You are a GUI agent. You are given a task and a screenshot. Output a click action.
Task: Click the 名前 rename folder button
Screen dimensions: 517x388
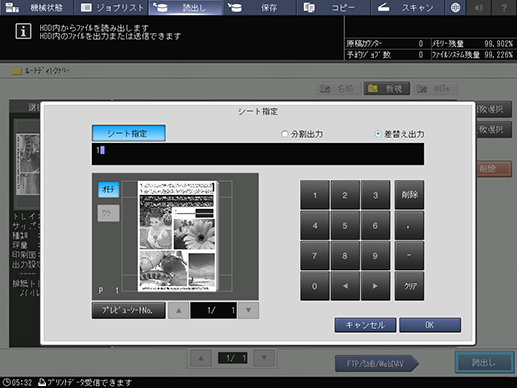(x=338, y=89)
